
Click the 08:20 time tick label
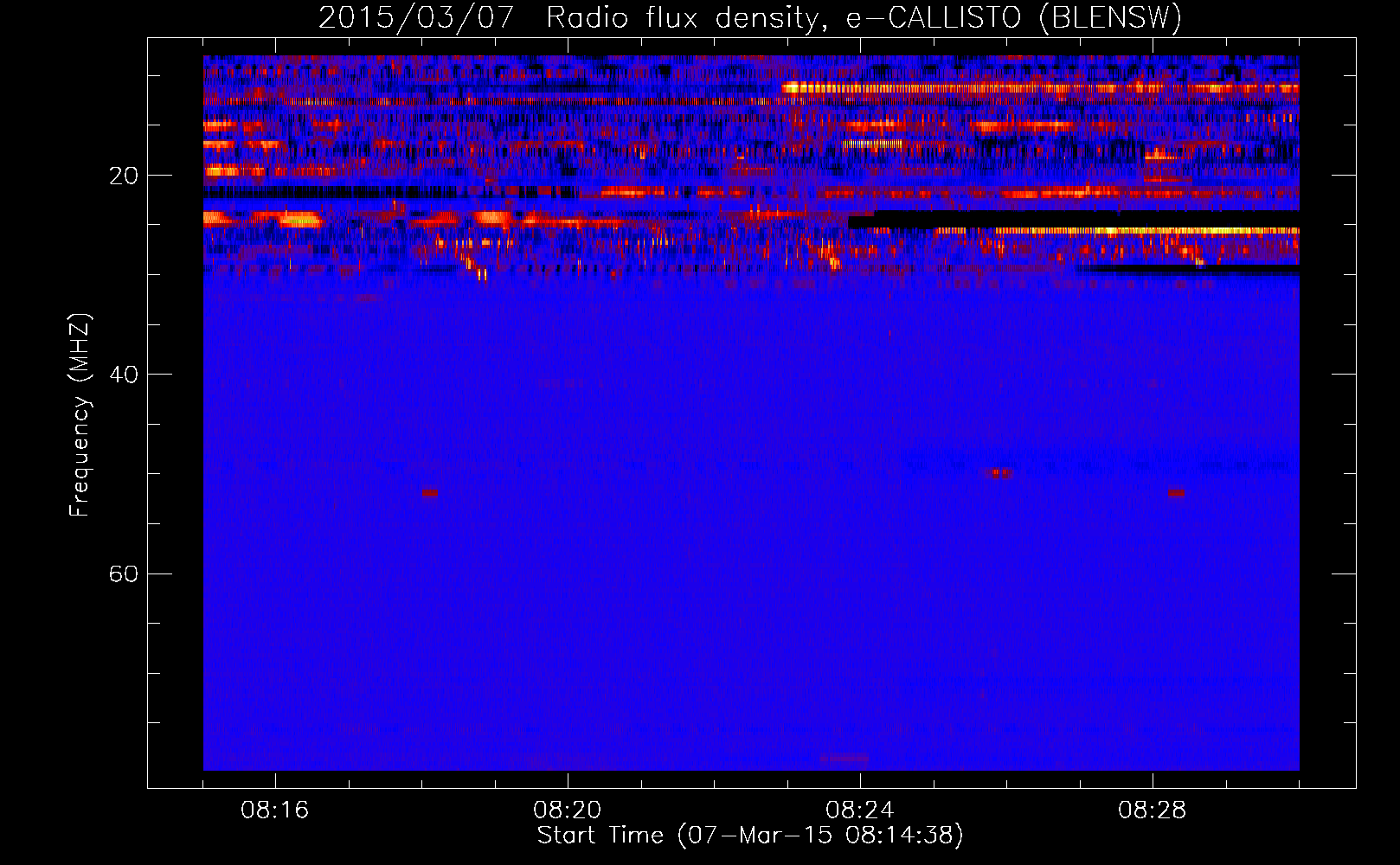pyautogui.click(x=568, y=811)
